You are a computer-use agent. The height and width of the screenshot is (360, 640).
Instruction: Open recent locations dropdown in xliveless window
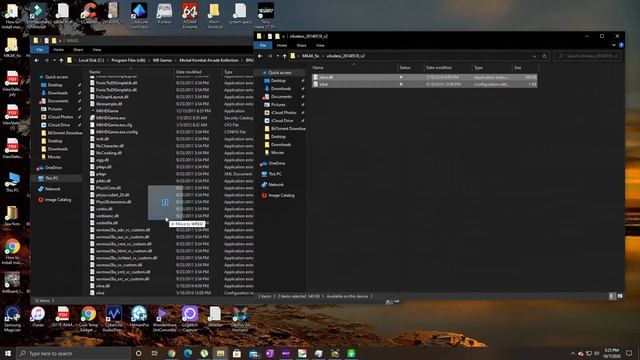coord(278,56)
